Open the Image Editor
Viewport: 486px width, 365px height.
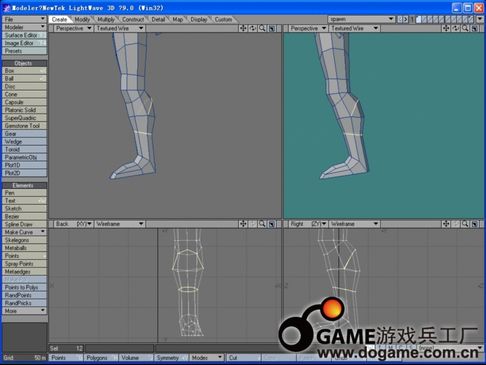click(24, 43)
